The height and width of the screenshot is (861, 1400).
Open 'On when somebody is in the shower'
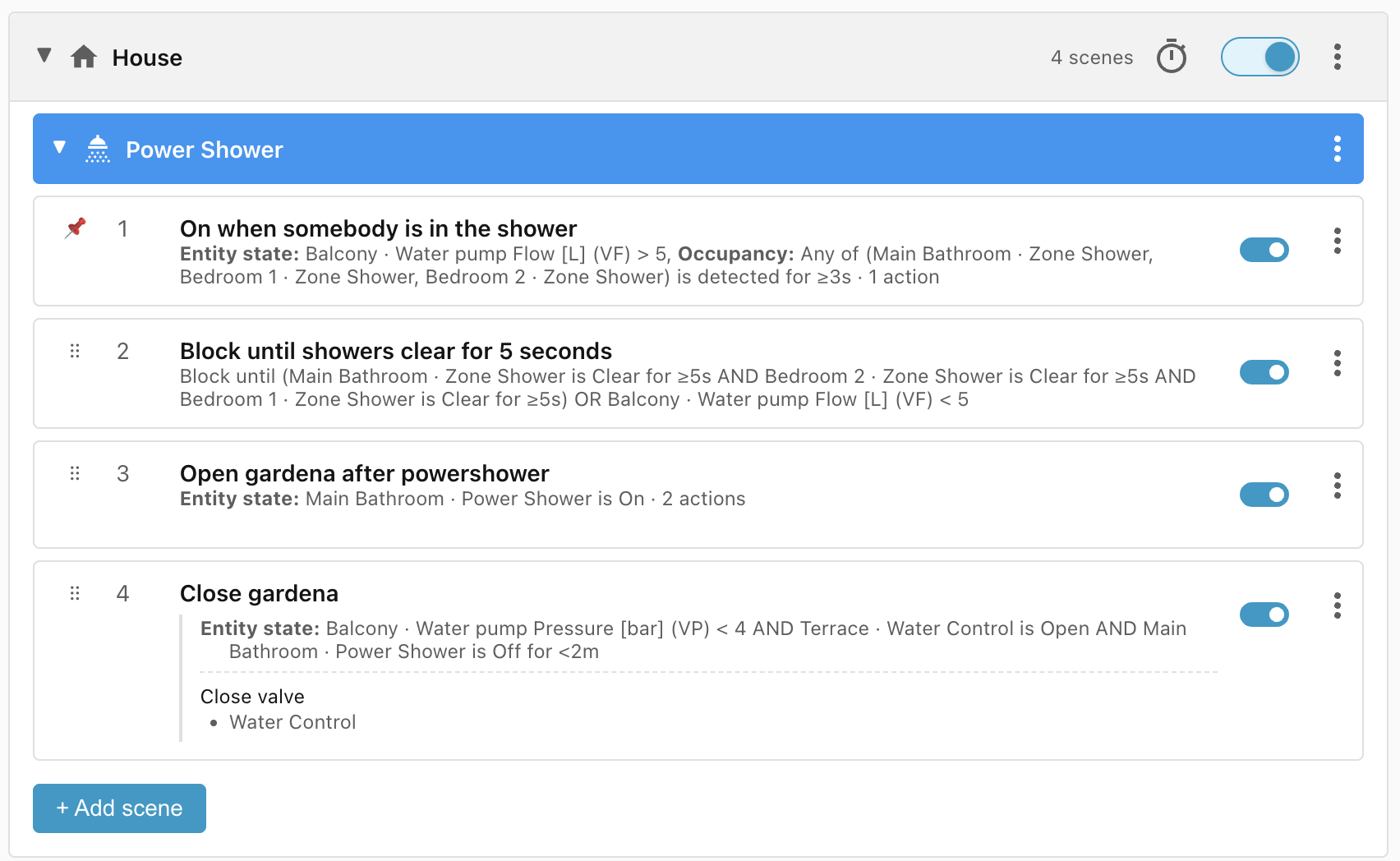coord(378,228)
